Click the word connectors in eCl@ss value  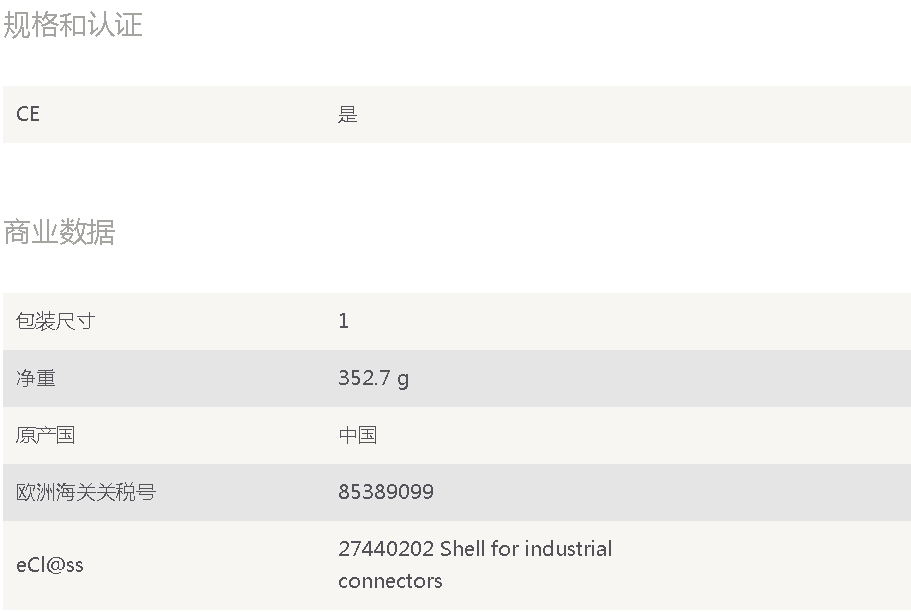[x=390, y=581]
